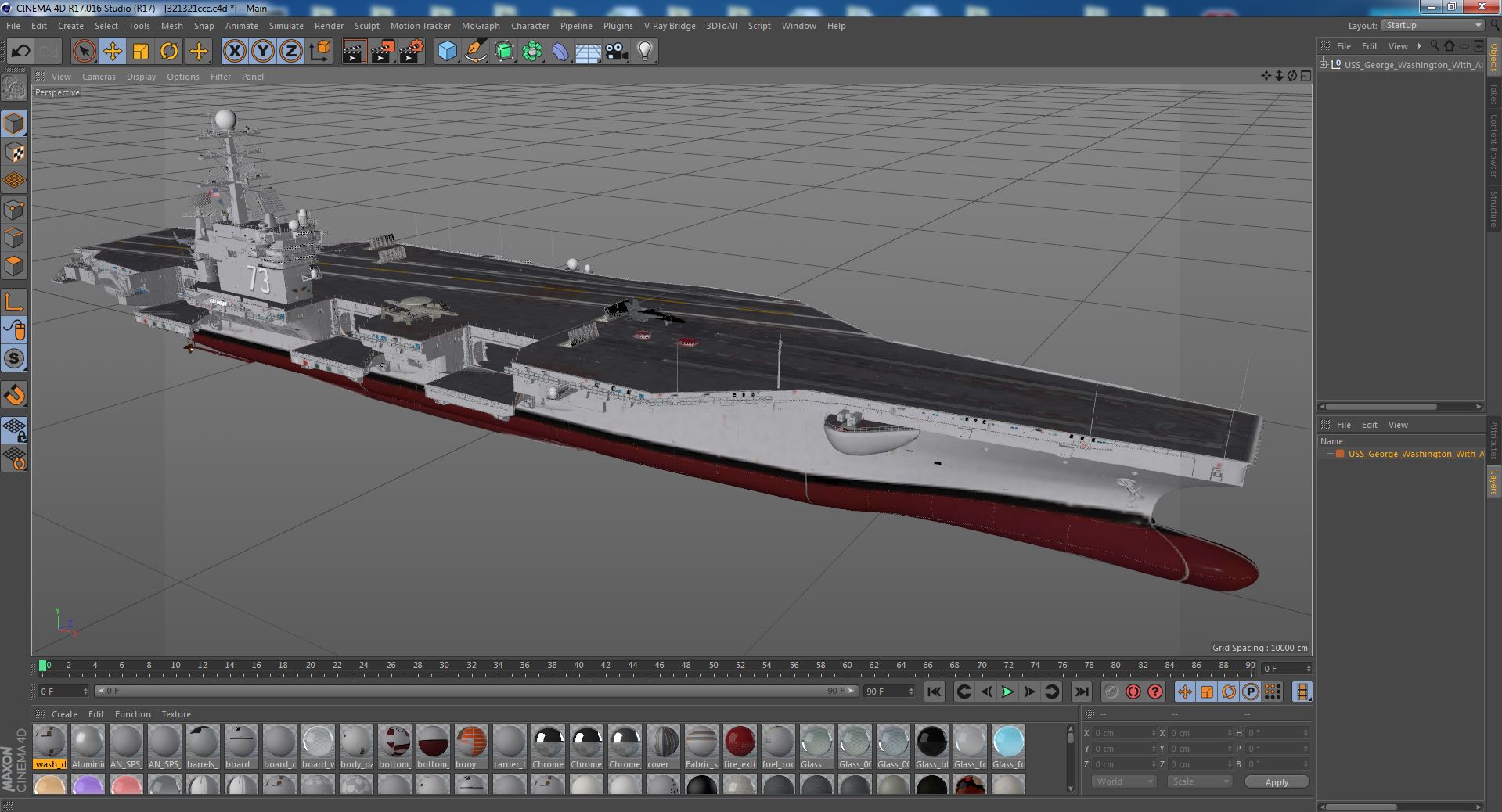This screenshot has height=812, width=1502.
Task: Open the Content Browser side tab
Action: click(x=1494, y=146)
